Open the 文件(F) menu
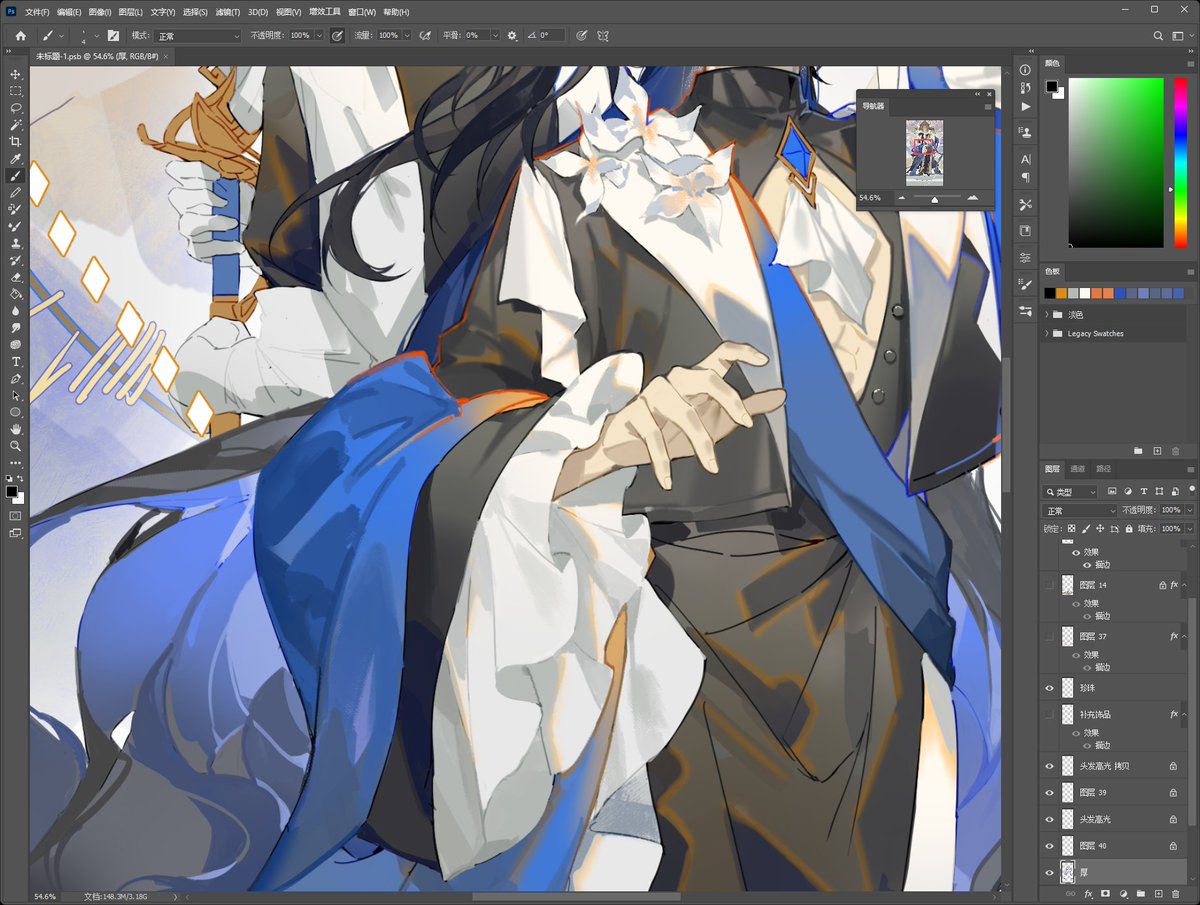 pos(37,12)
